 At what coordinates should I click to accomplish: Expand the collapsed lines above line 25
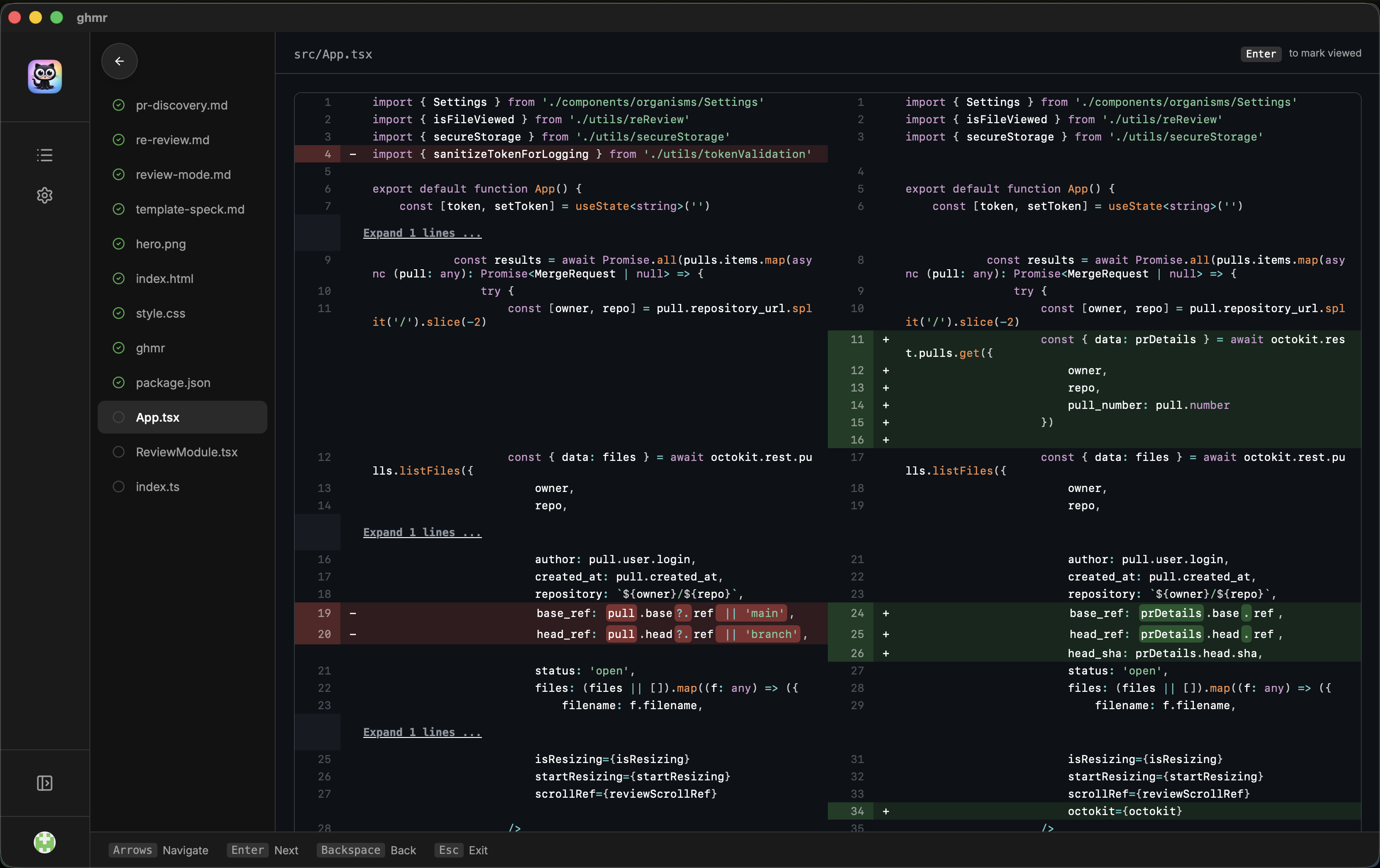pyautogui.click(x=421, y=732)
